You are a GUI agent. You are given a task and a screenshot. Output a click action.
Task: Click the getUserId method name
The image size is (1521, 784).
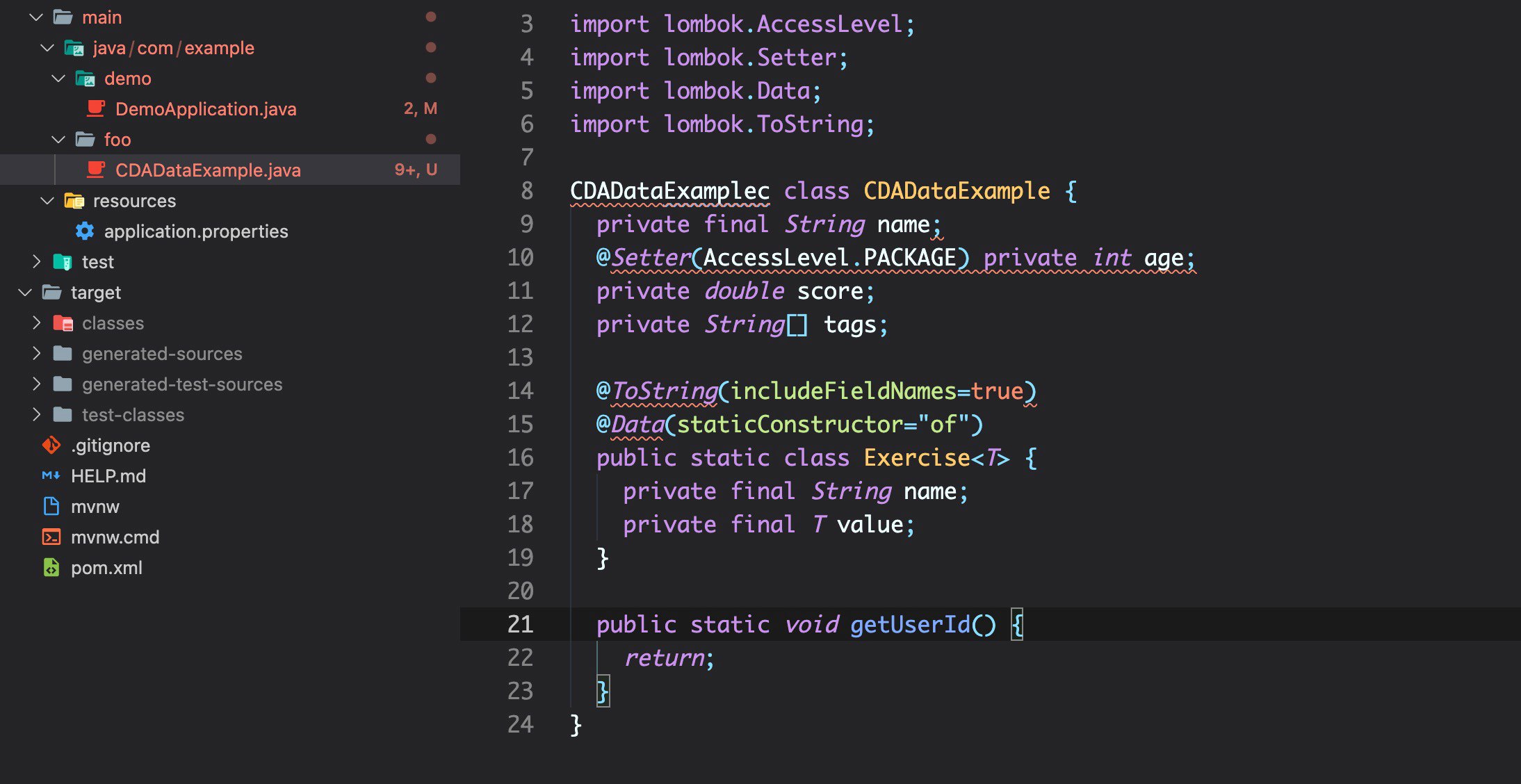coord(909,623)
